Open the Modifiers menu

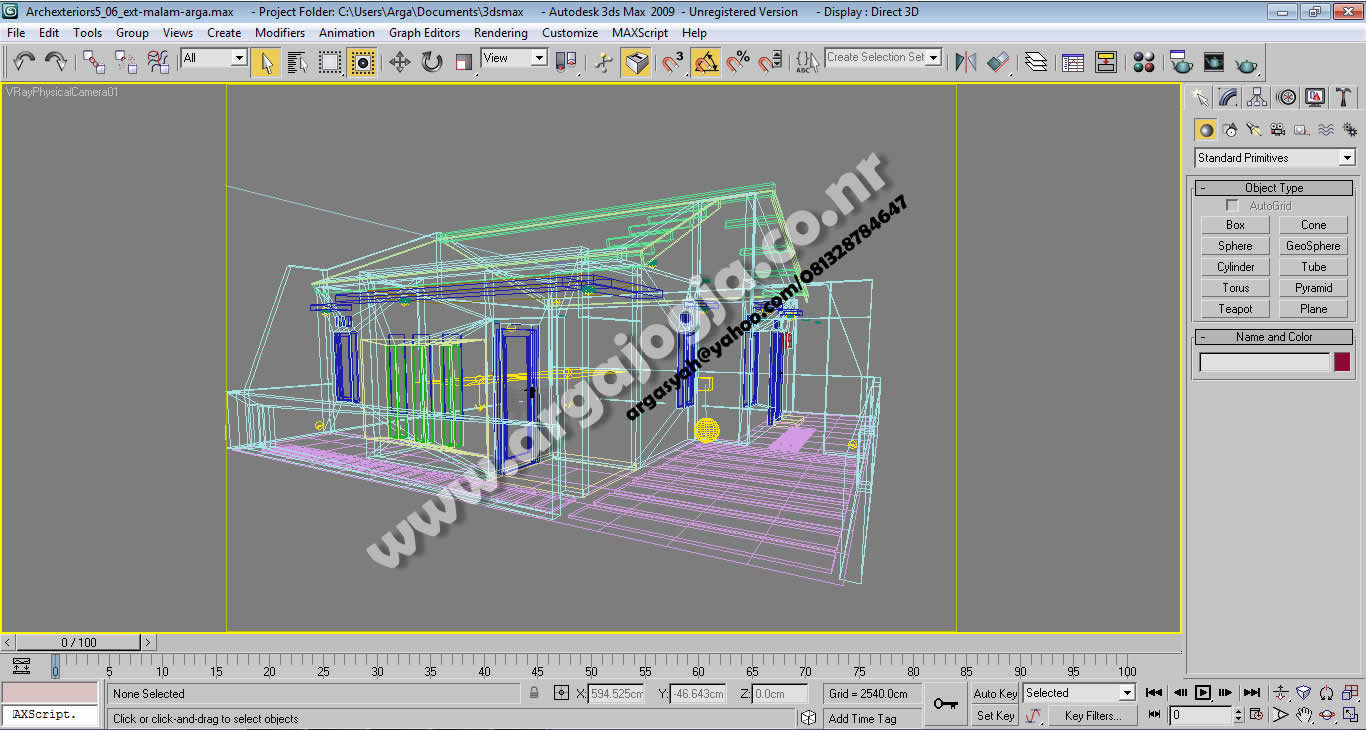click(280, 32)
